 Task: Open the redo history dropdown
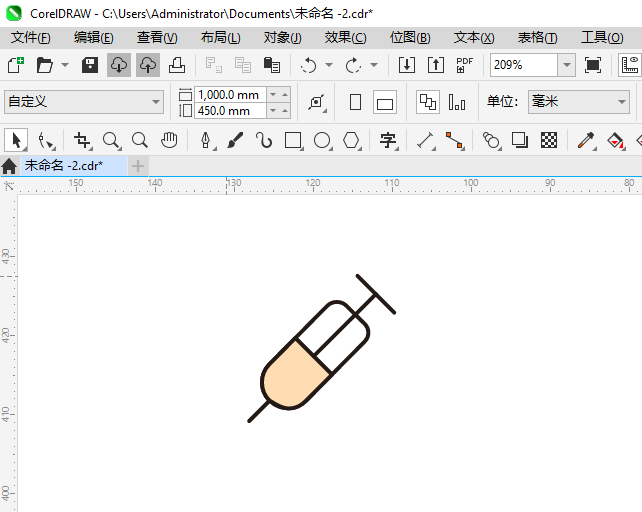373,65
